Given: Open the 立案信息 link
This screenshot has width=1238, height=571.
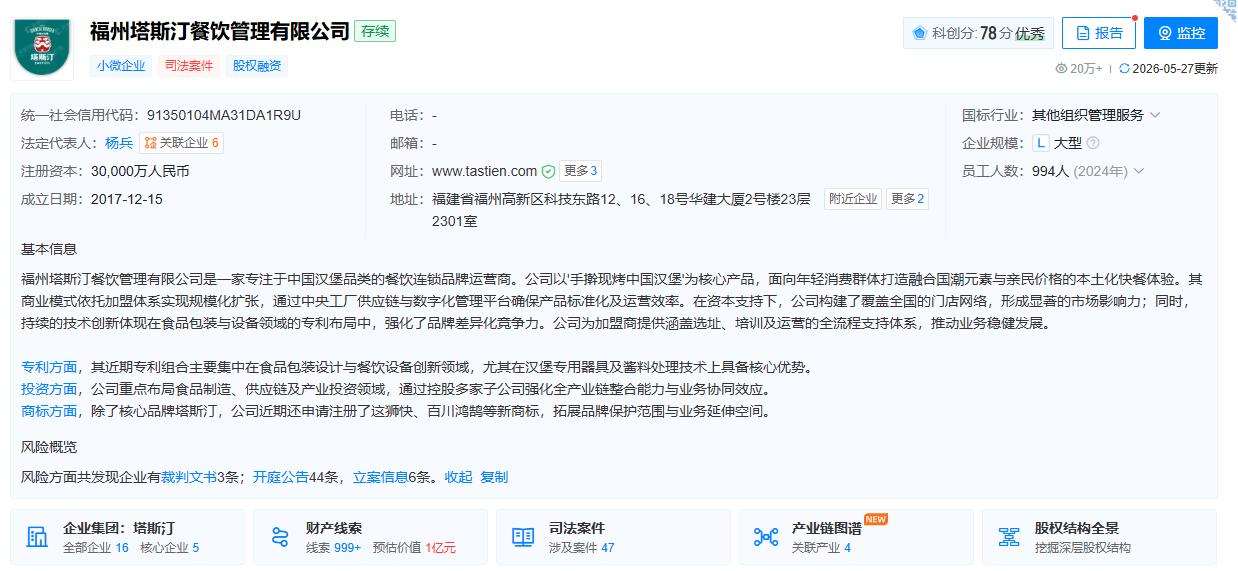Looking at the screenshot, I should pos(381,477).
